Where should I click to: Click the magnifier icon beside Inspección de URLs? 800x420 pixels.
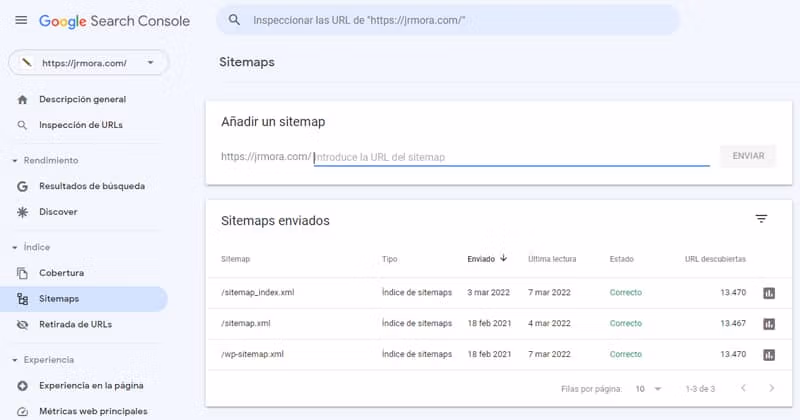tap(22, 125)
